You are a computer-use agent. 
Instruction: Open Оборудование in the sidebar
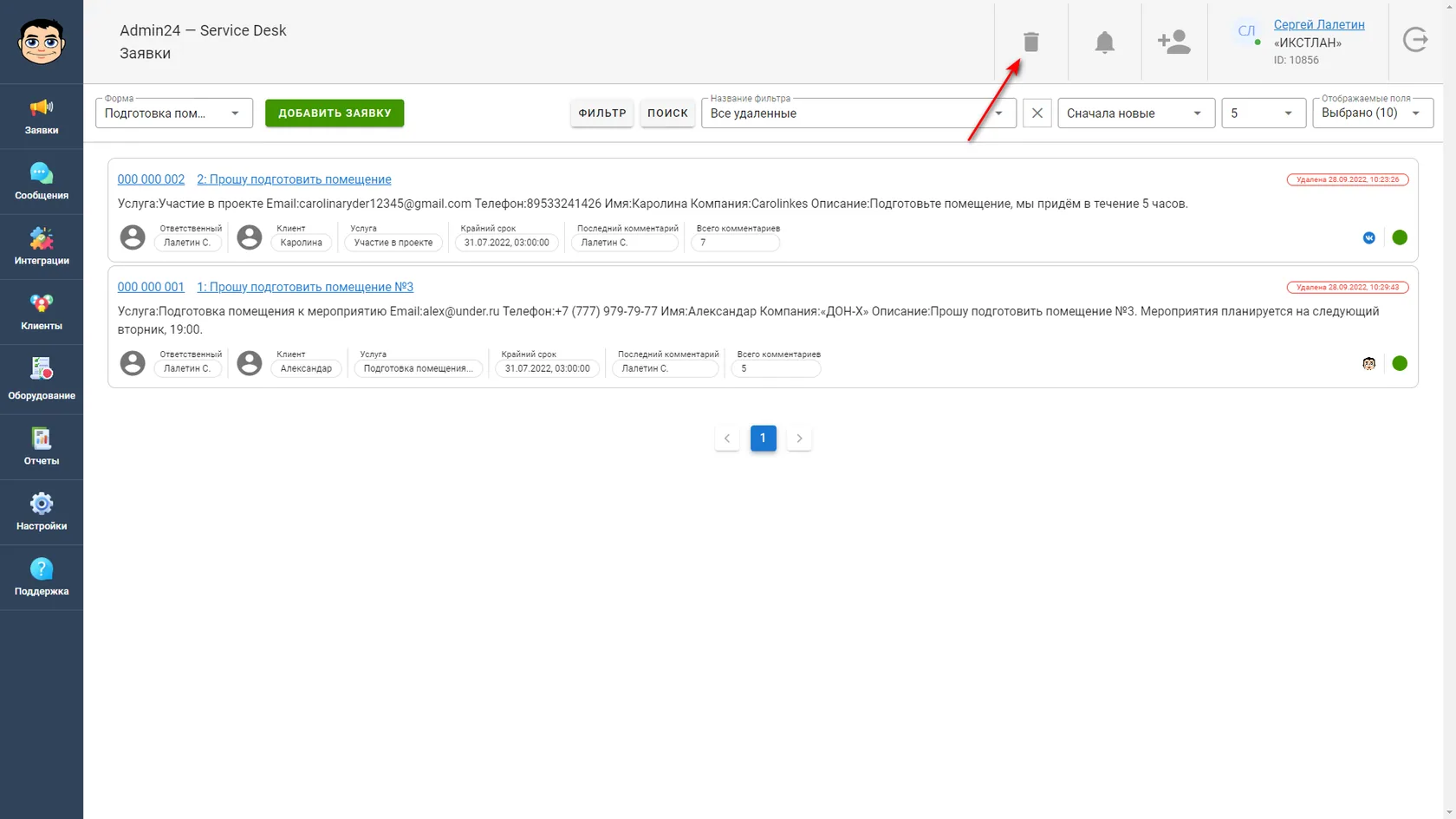click(42, 380)
